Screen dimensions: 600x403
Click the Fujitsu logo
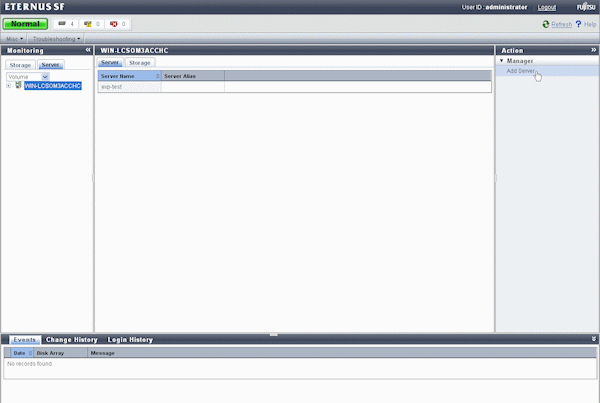586,7
